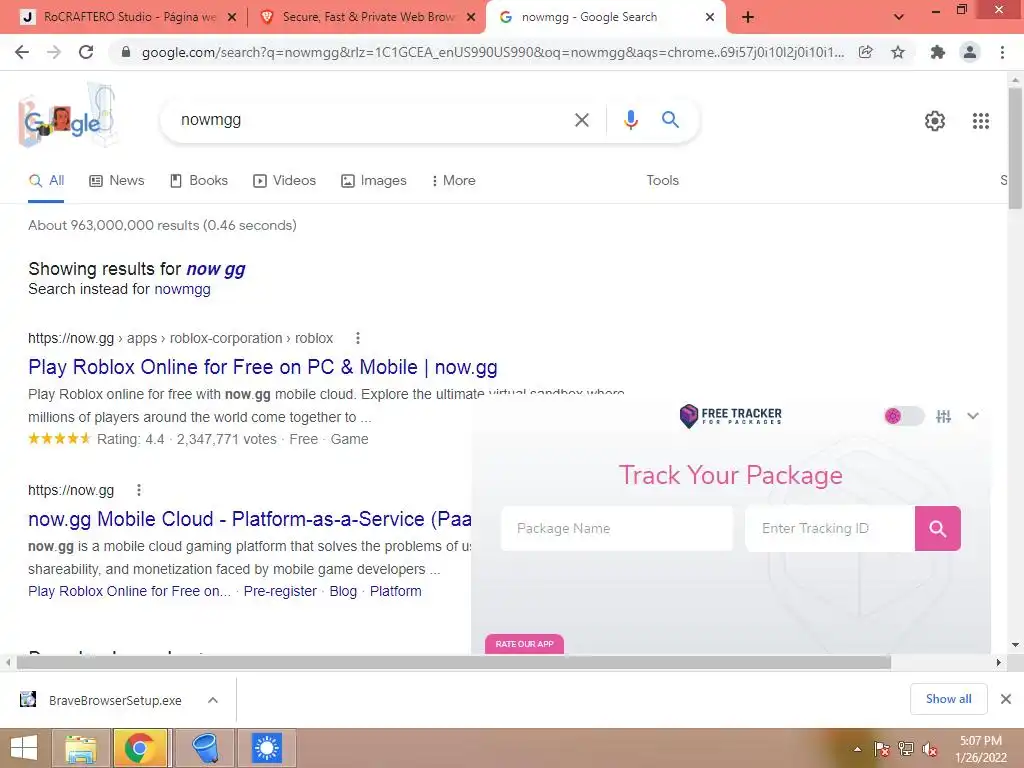
Task: Go back to the previous page
Action: 22,52
